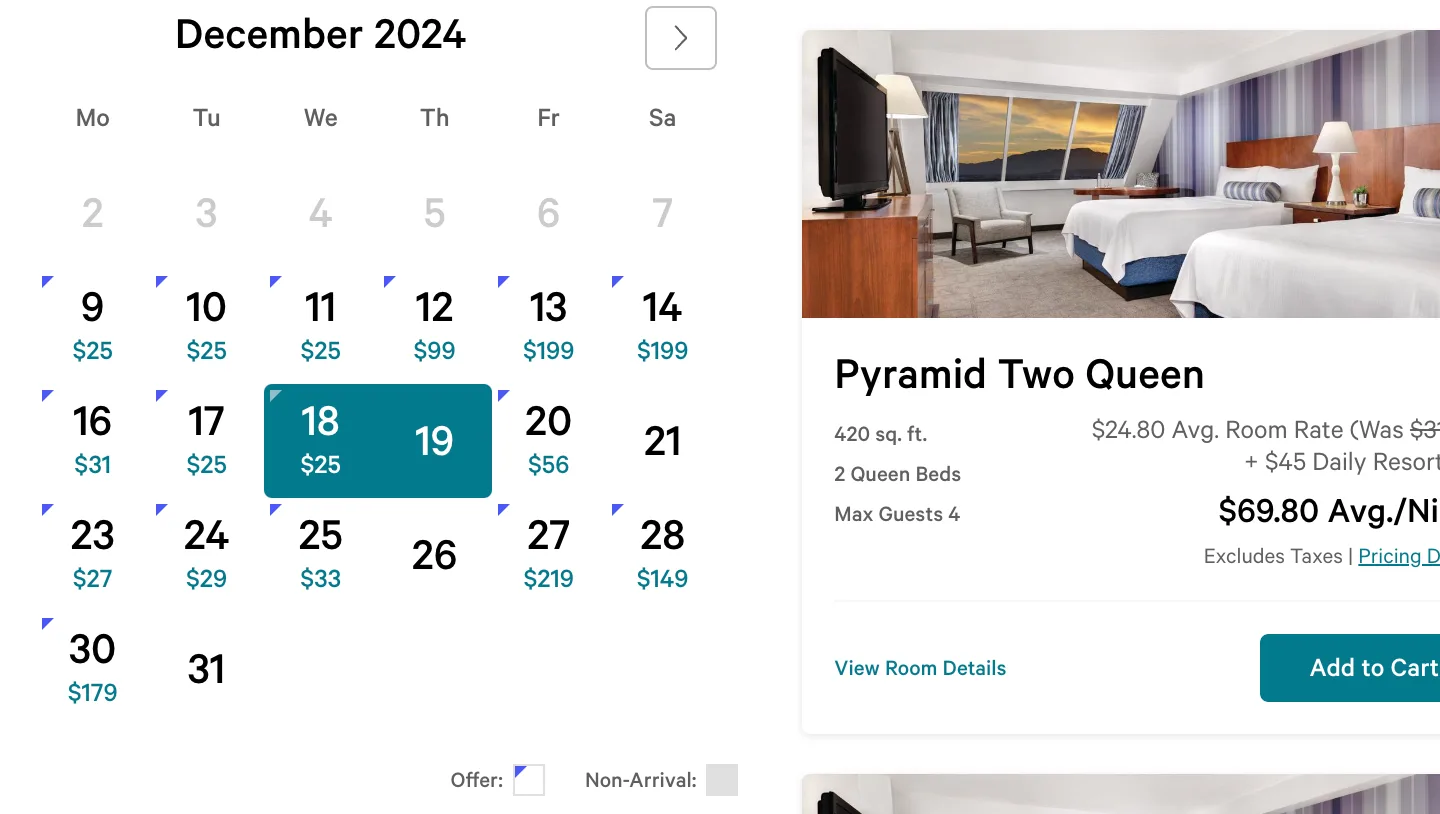Click Pyramid Two Queen room photo
1440x814 pixels.
(1120, 174)
